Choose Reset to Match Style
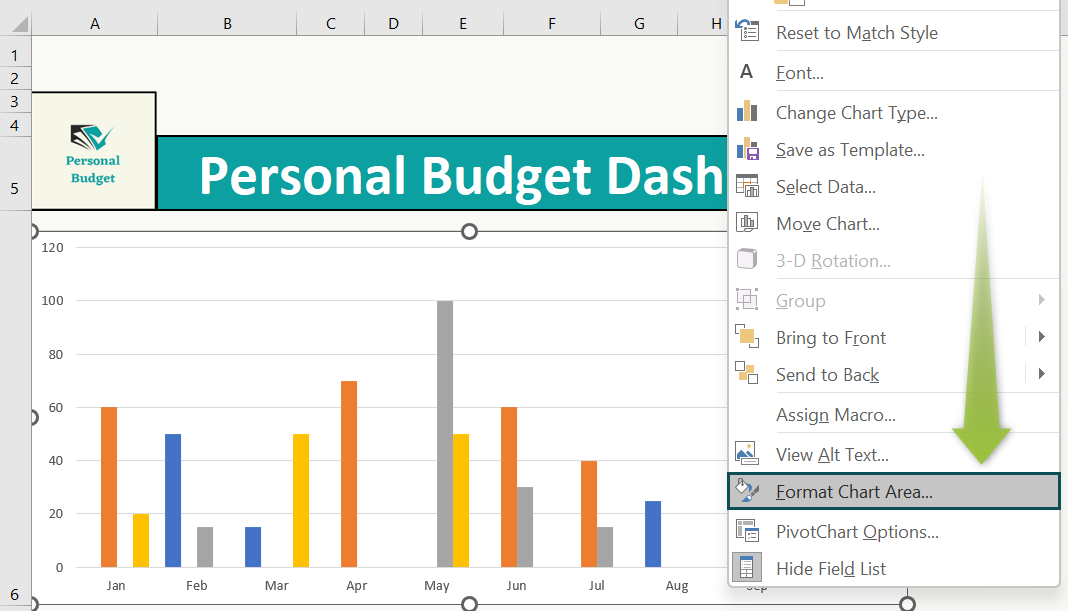The image size is (1068, 611). coord(857,33)
